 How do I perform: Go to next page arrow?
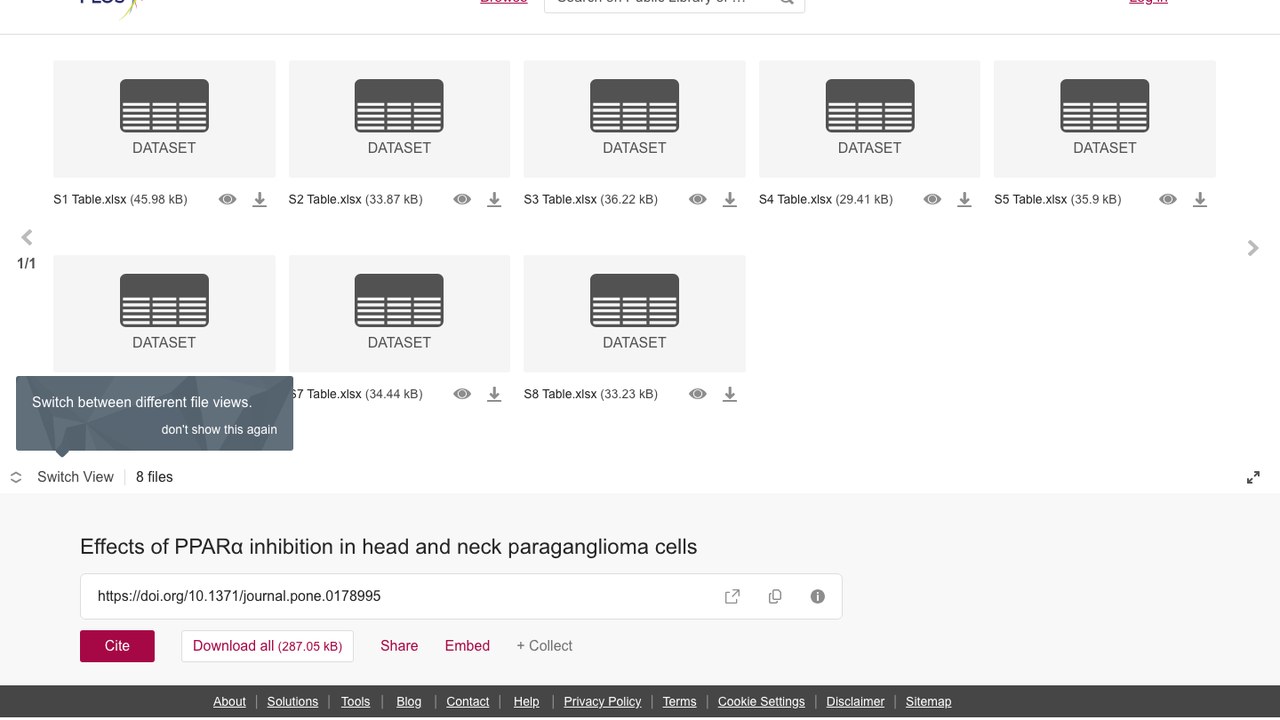click(x=1253, y=248)
